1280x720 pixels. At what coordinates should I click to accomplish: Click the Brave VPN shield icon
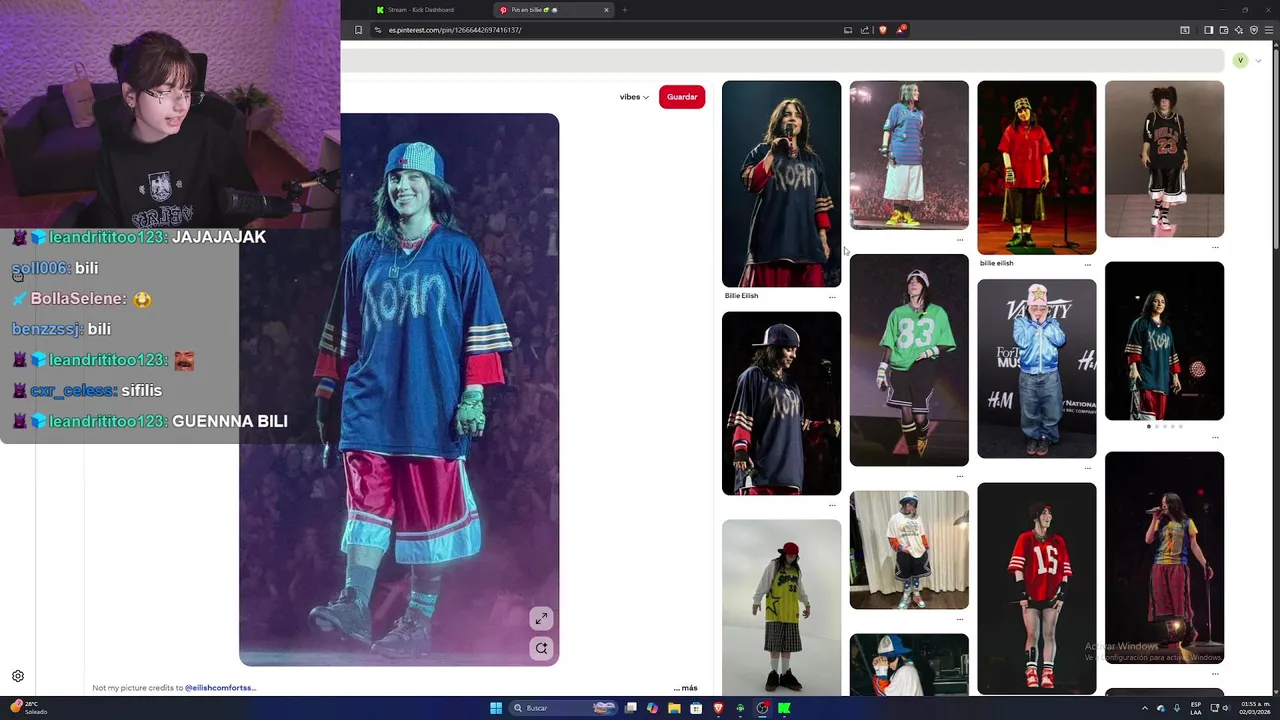click(x=1253, y=30)
